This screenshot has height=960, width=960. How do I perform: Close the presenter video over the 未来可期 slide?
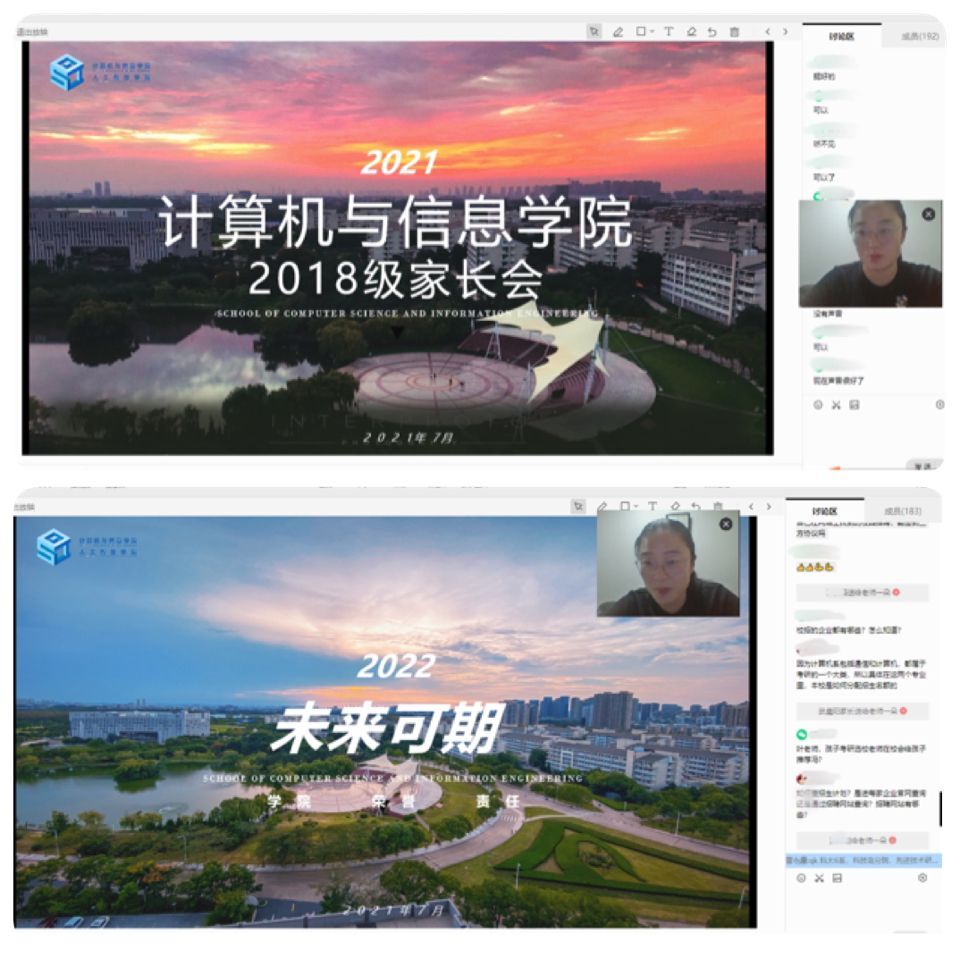[x=726, y=524]
